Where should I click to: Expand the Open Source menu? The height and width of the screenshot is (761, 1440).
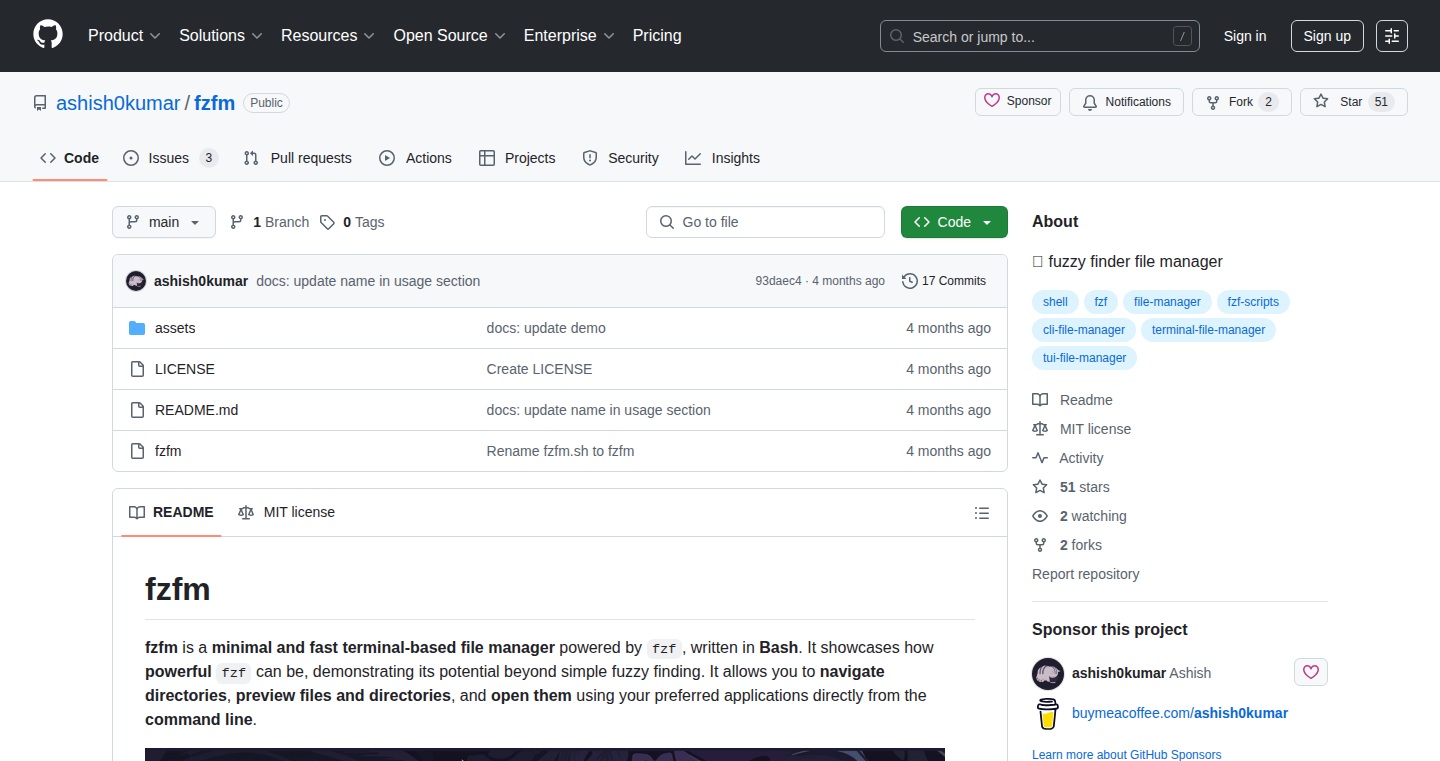point(450,35)
